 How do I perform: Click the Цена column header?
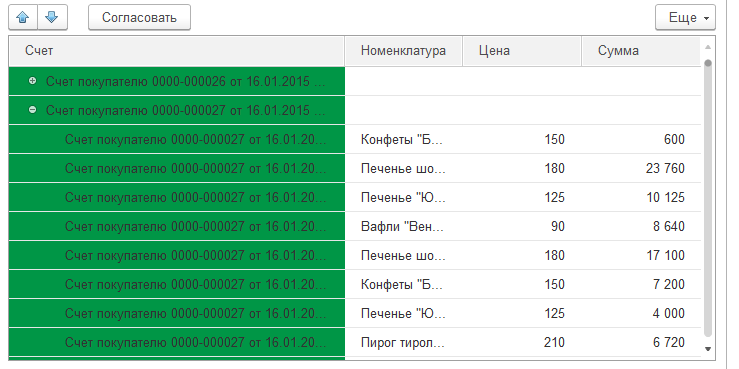(x=522, y=51)
